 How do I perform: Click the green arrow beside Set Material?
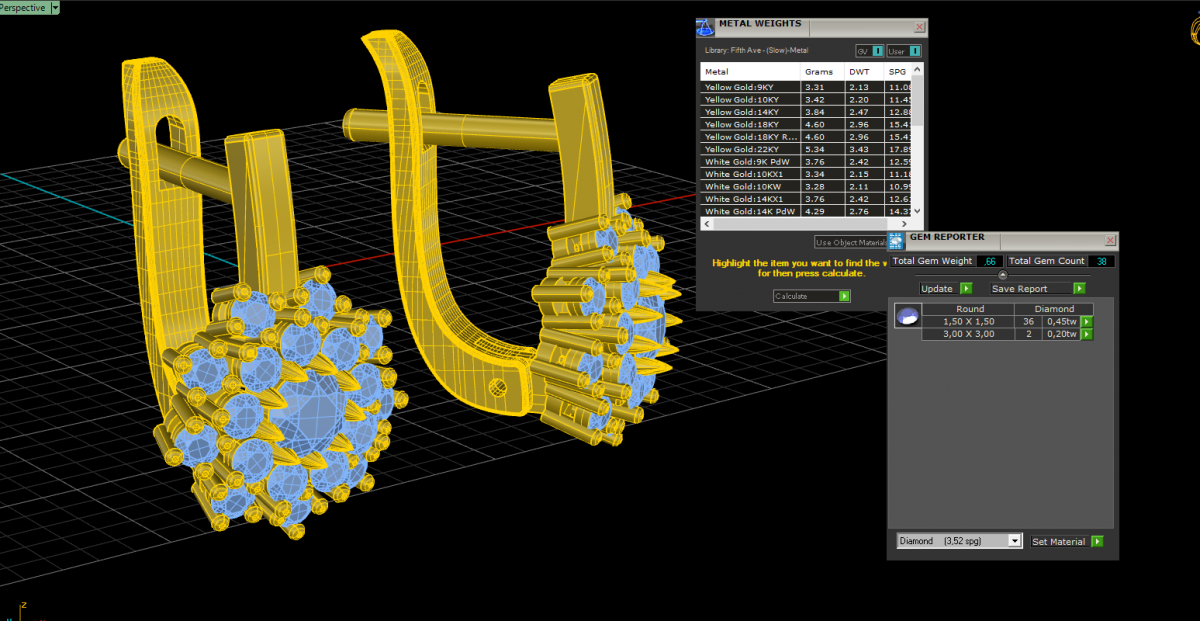click(x=1097, y=541)
